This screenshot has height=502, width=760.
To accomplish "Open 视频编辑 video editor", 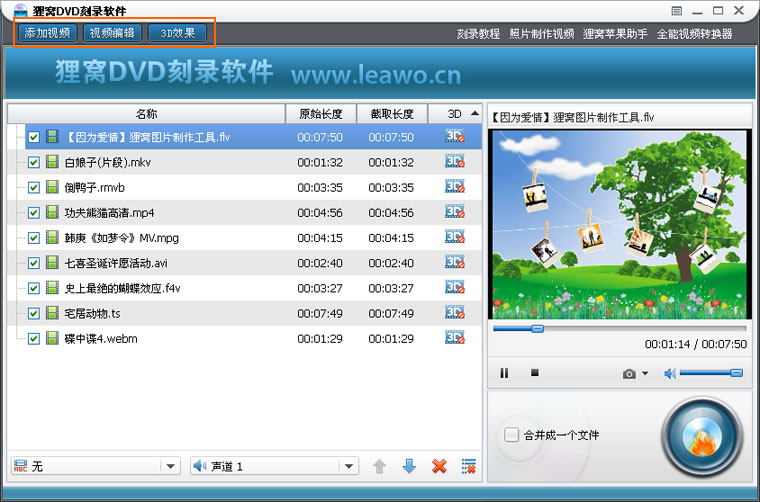I will [x=112, y=33].
